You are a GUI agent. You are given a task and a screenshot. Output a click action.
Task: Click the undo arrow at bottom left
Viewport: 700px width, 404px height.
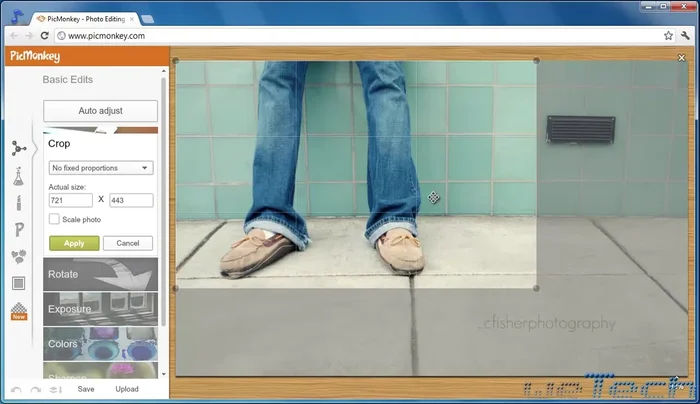coord(16,389)
